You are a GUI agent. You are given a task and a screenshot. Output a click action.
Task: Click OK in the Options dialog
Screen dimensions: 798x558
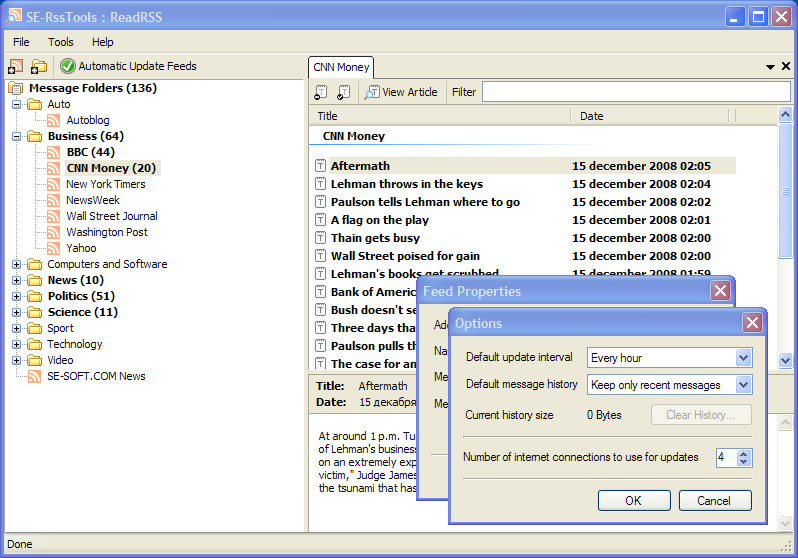point(634,500)
